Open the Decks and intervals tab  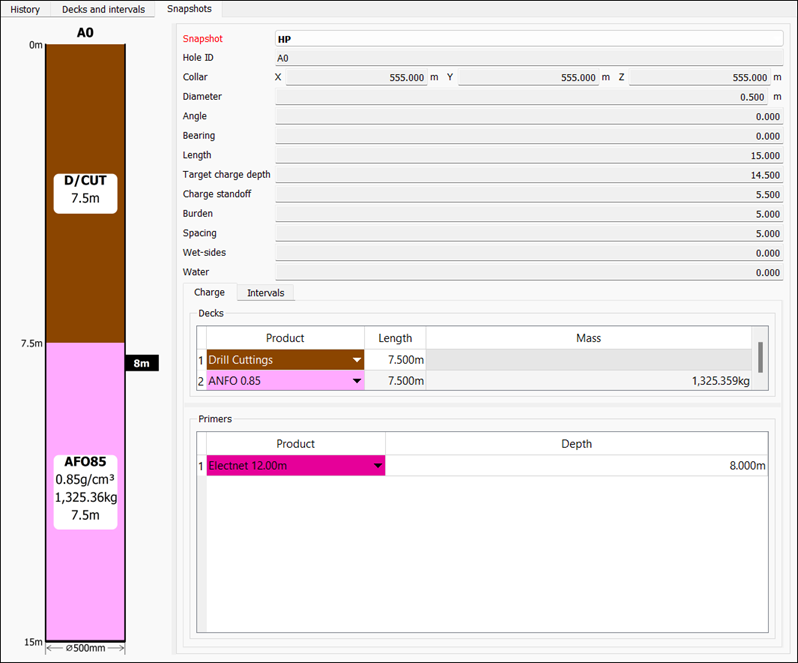coord(103,9)
